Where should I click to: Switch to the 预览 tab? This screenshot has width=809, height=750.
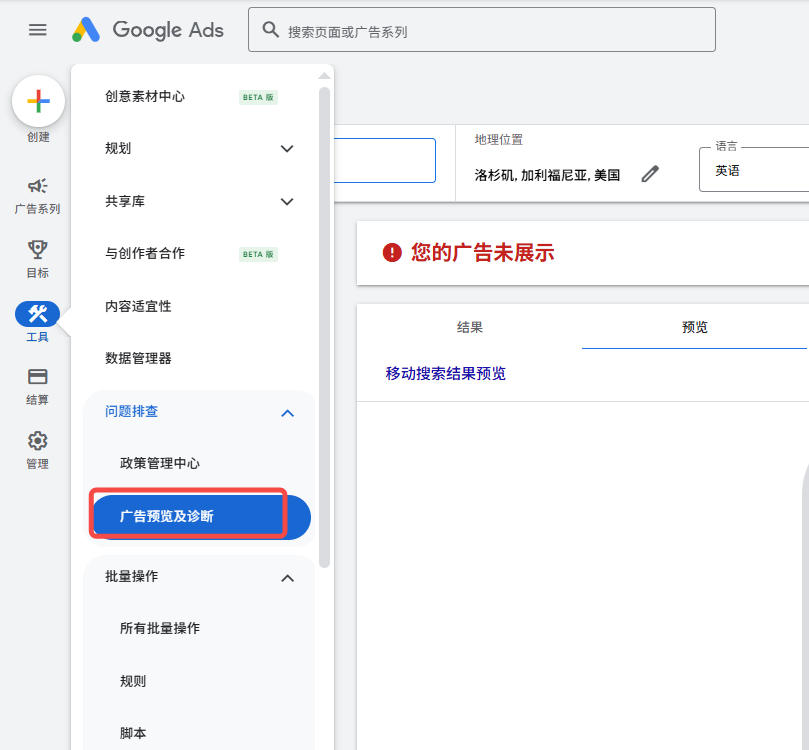pos(693,327)
